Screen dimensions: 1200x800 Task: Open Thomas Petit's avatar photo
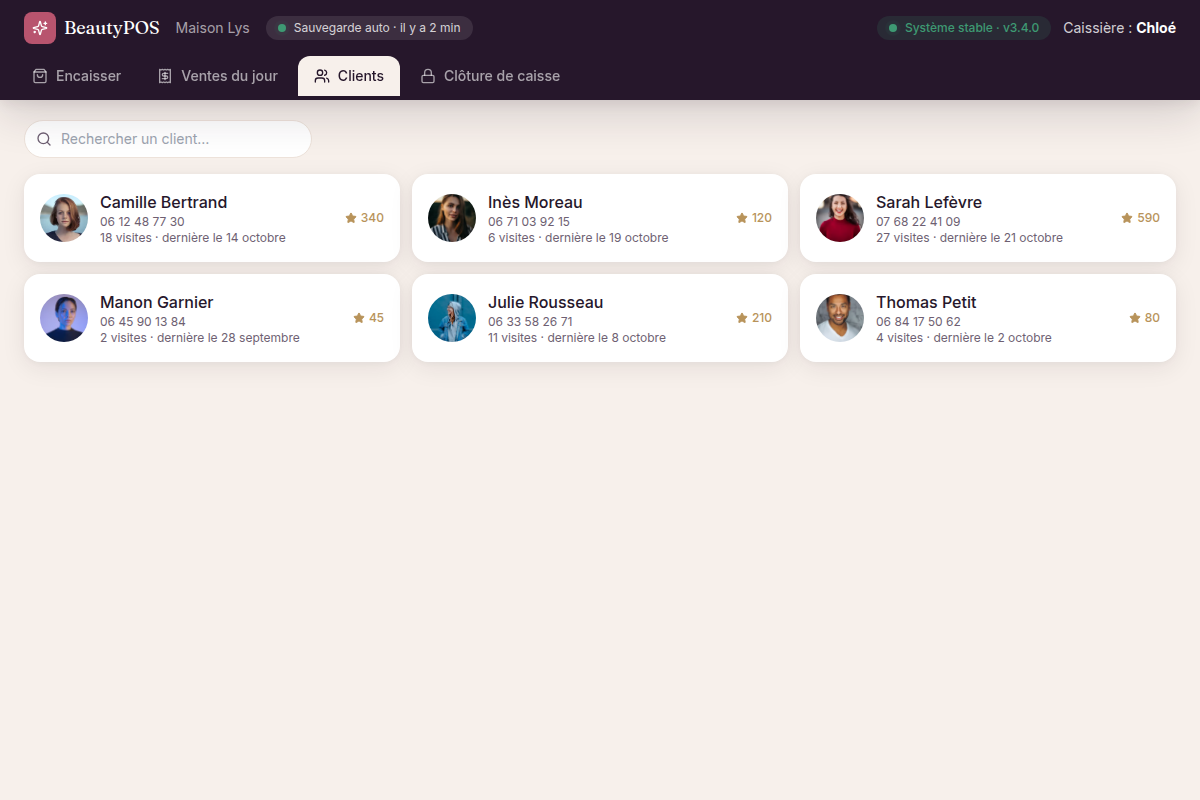(840, 318)
